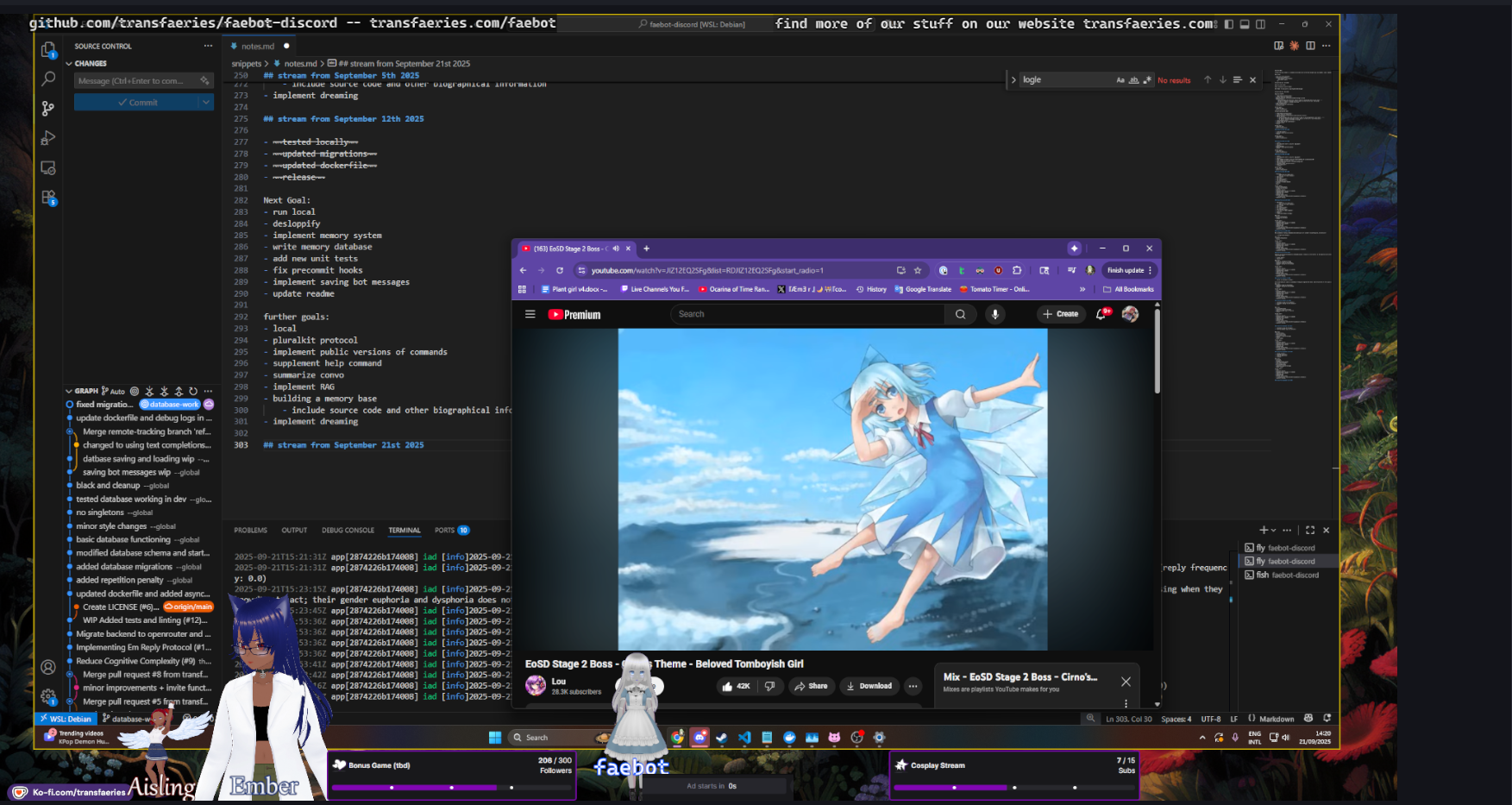Screen dimensions: 1512x805
Task: Search YouTube with voice microphone
Action: [x=995, y=314]
